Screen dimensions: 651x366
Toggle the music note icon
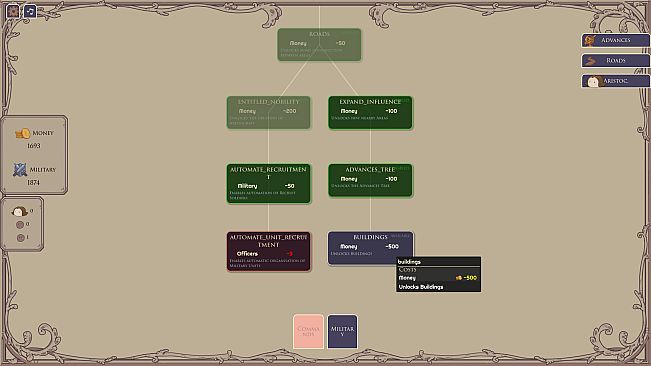30,11
